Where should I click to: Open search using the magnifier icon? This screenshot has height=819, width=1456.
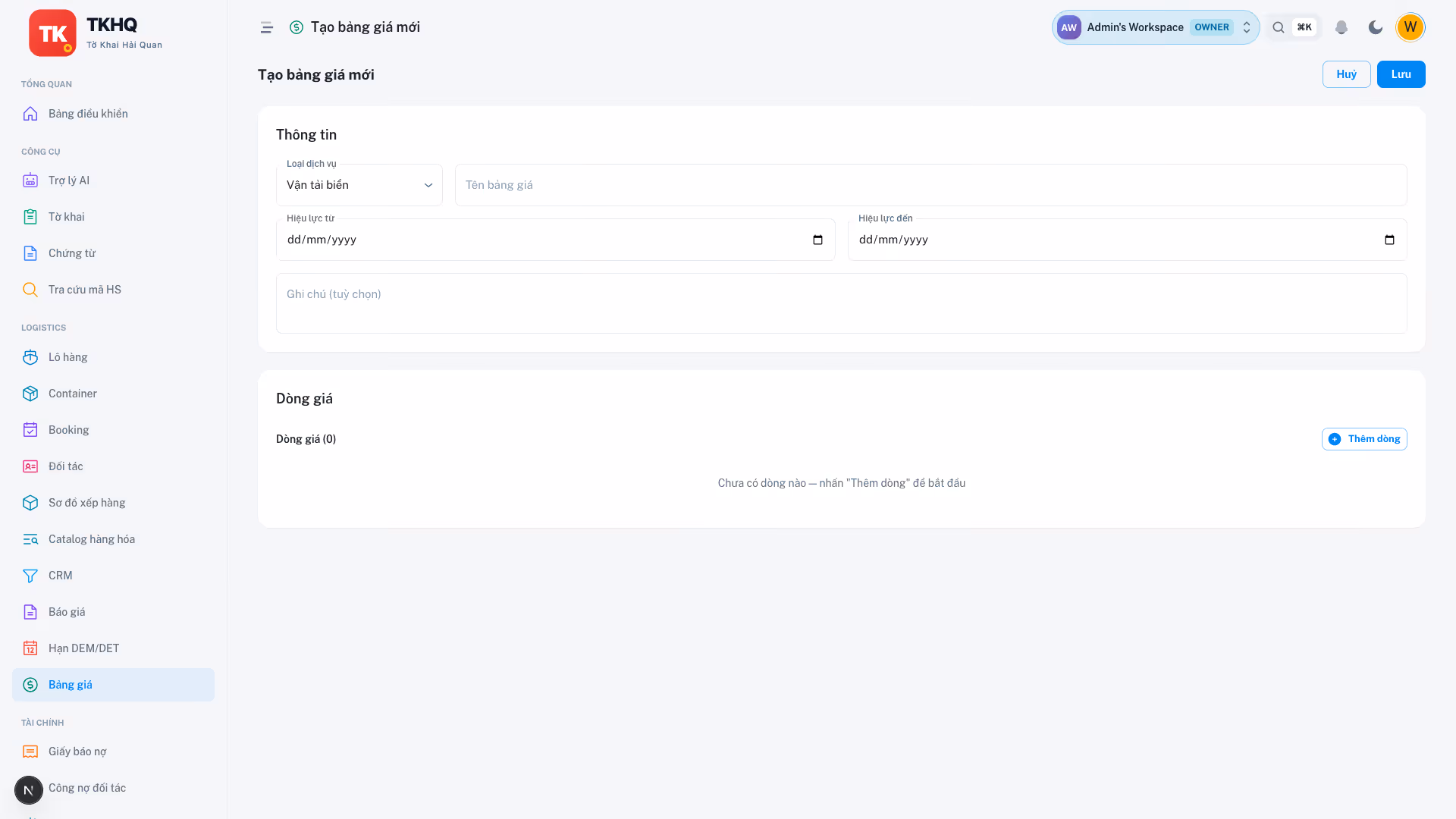1279,27
